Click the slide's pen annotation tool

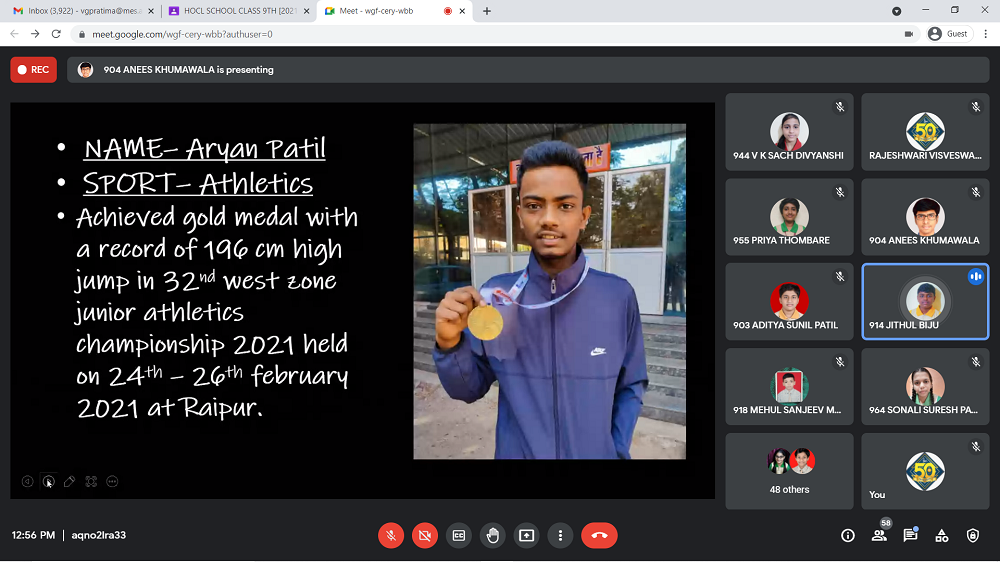pyautogui.click(x=69, y=481)
